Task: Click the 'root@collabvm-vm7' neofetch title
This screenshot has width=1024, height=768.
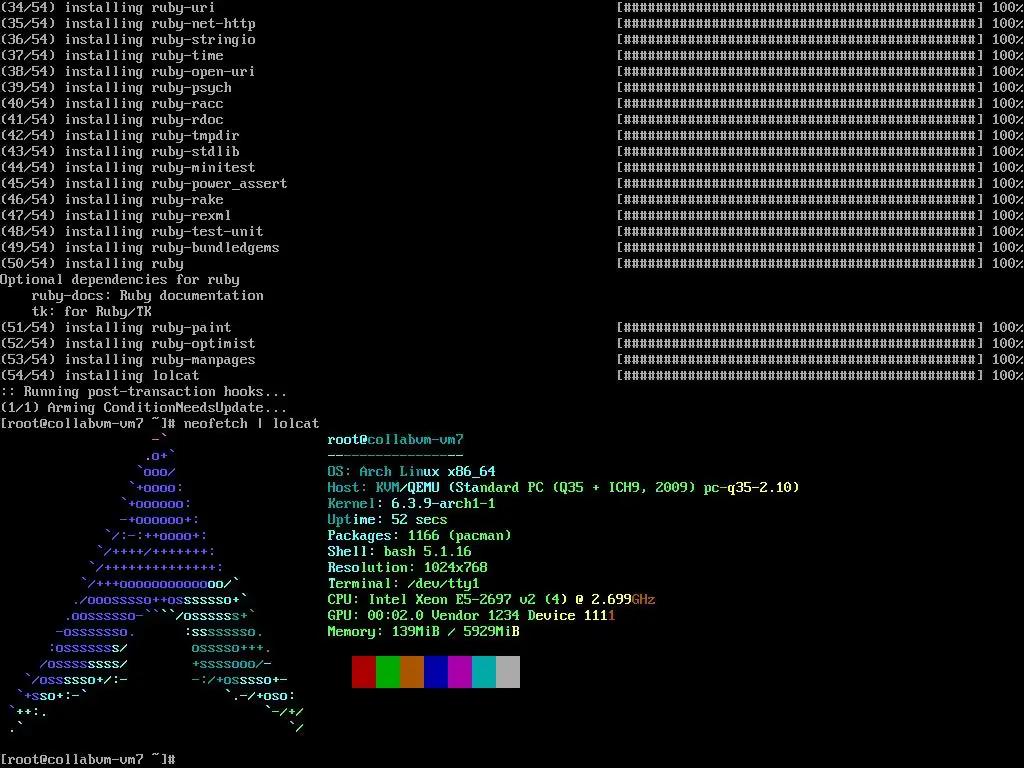Action: pos(395,440)
